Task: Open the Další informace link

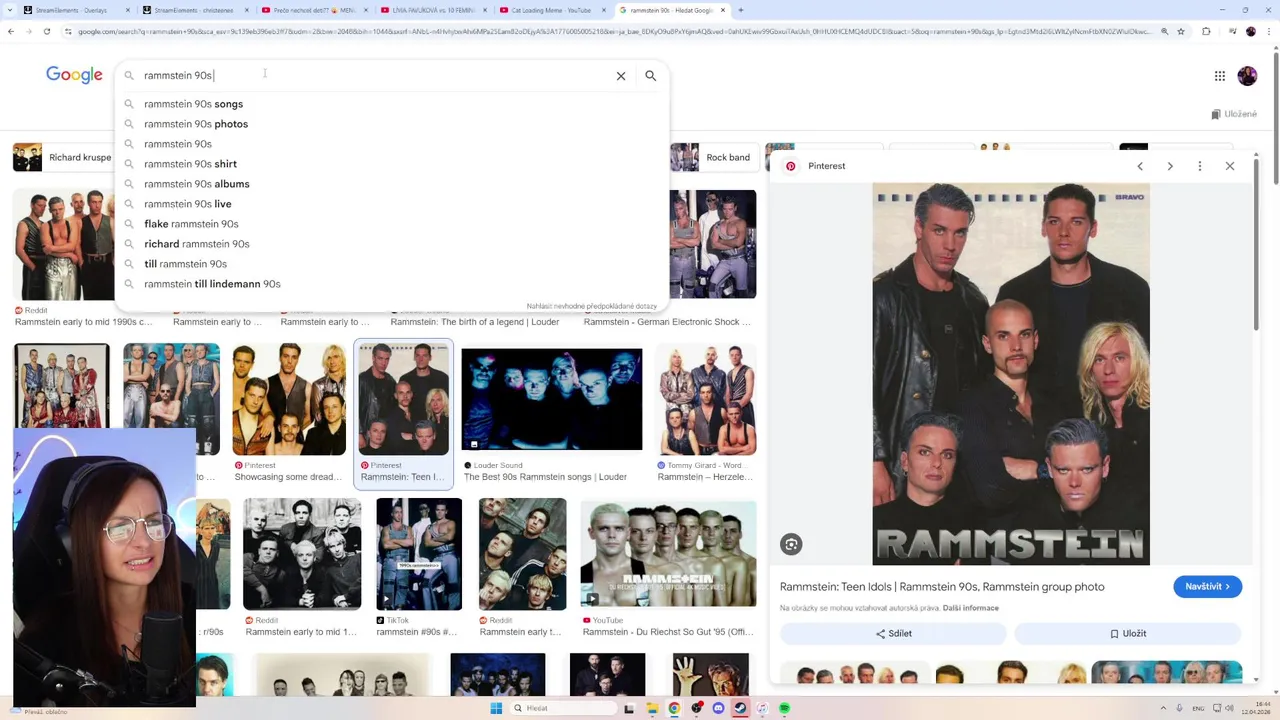Action: (x=970, y=608)
